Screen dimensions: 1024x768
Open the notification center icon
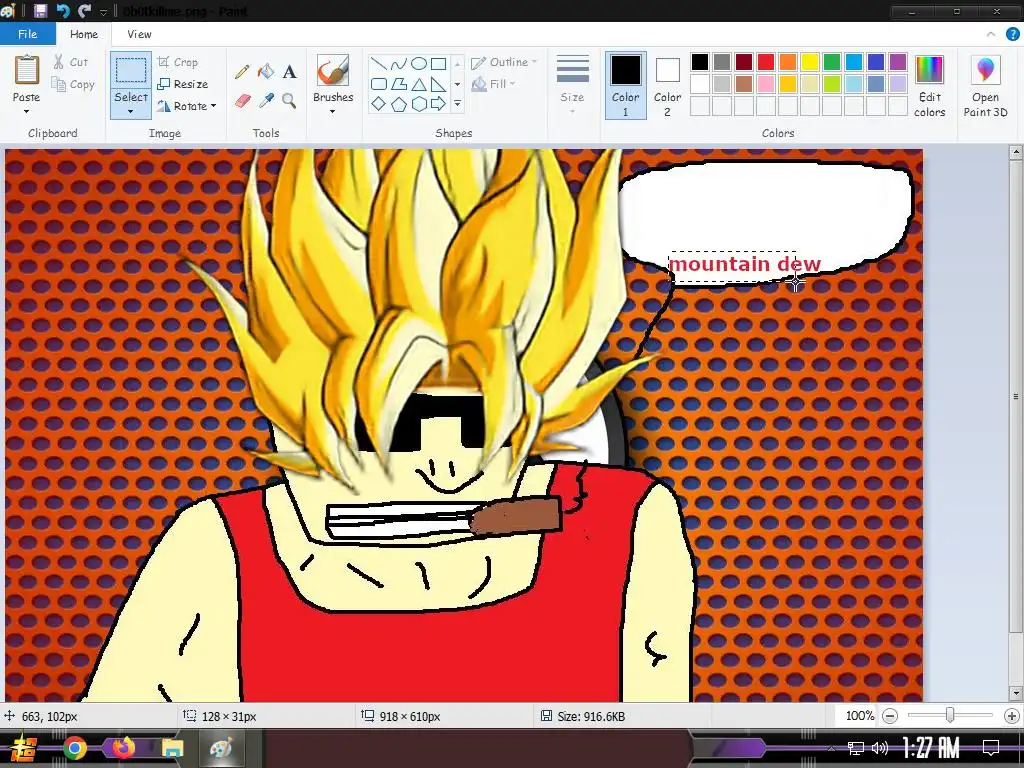[991, 747]
